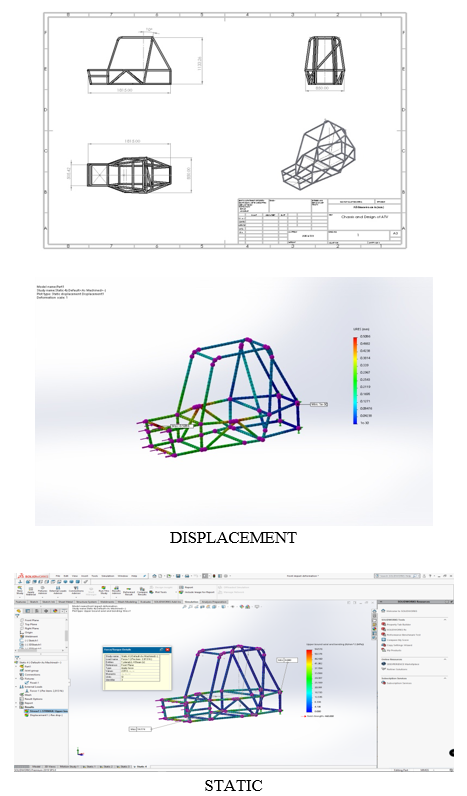Open the File menu in SOLIDWORKS
The height and width of the screenshot is (796, 467).
[x=58, y=576]
